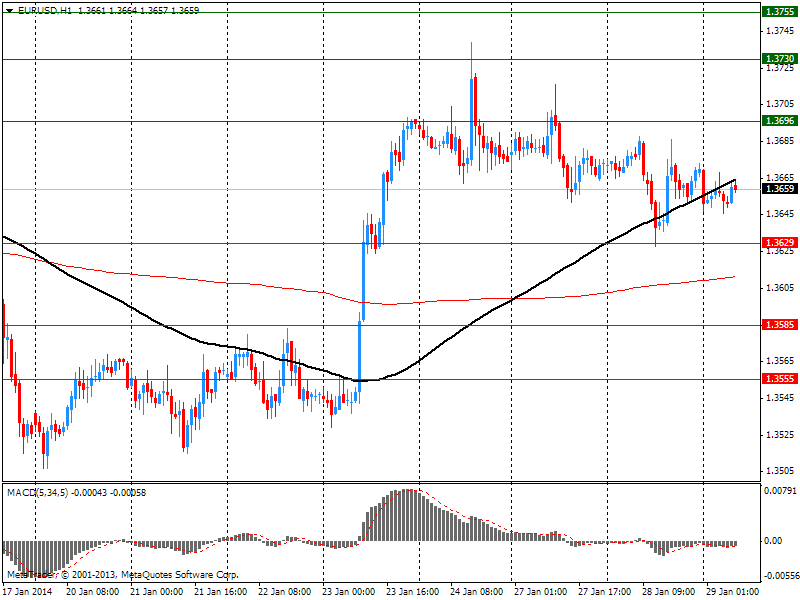Click the 1.3685 price scale value
This screenshot has height=600, width=800.
(781, 141)
